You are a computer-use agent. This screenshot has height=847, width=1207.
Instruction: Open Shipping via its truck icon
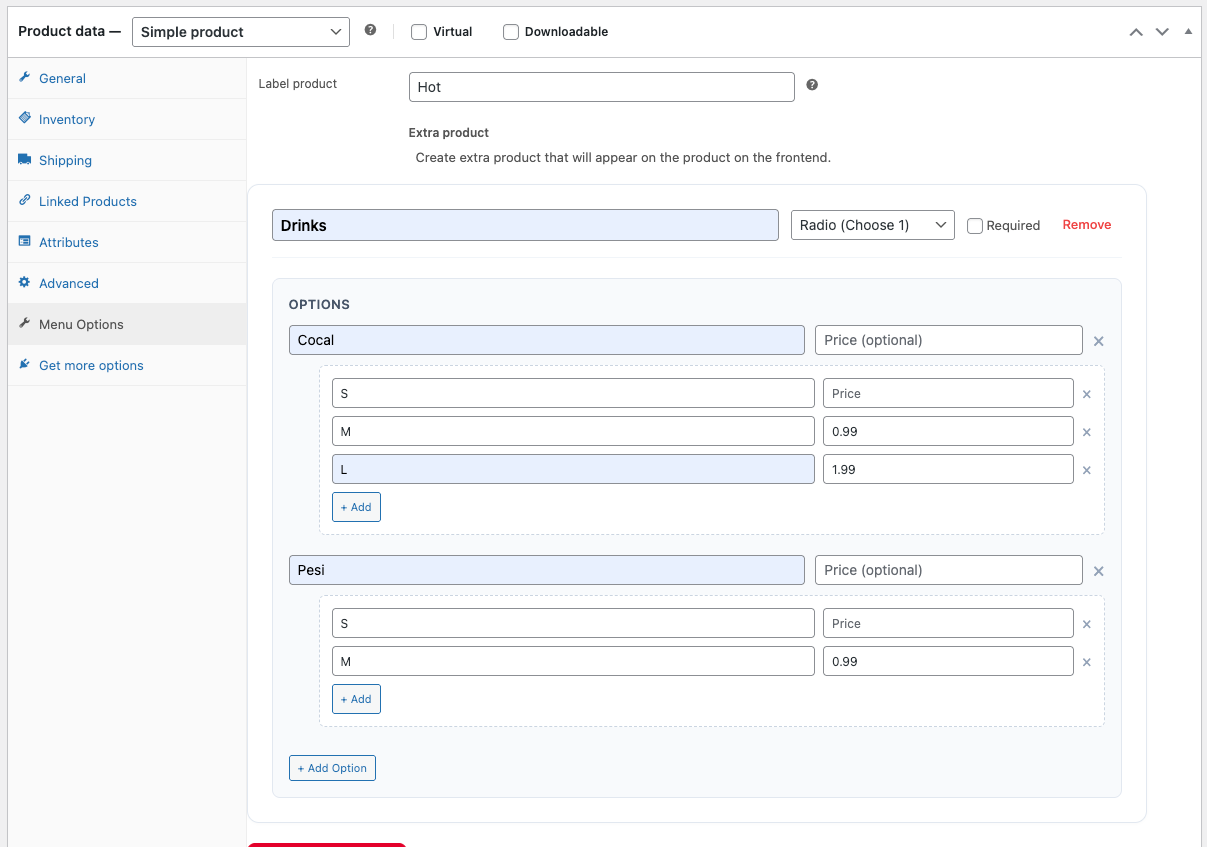[24, 160]
